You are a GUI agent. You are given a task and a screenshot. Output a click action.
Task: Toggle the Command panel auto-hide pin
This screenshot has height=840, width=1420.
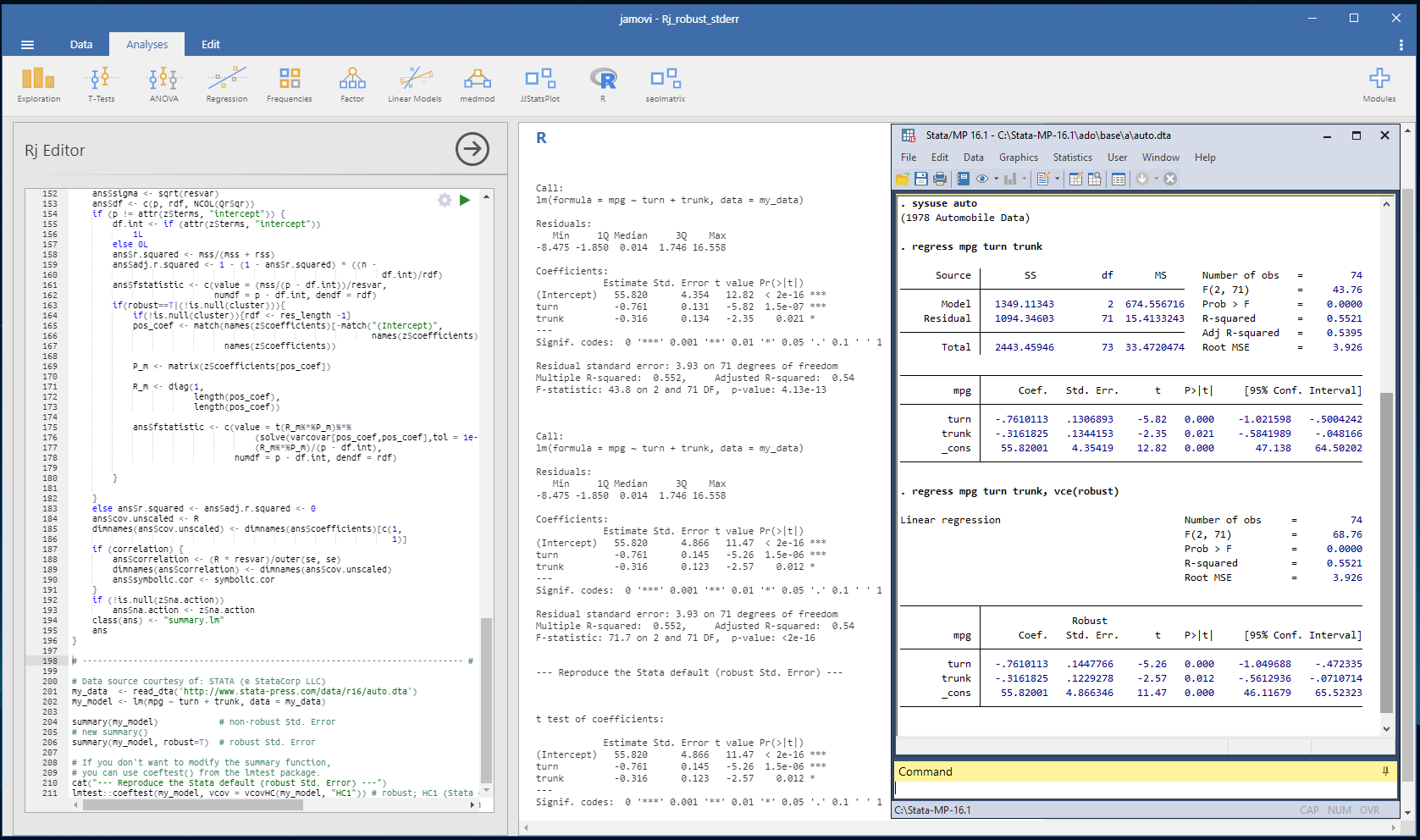(x=1385, y=771)
